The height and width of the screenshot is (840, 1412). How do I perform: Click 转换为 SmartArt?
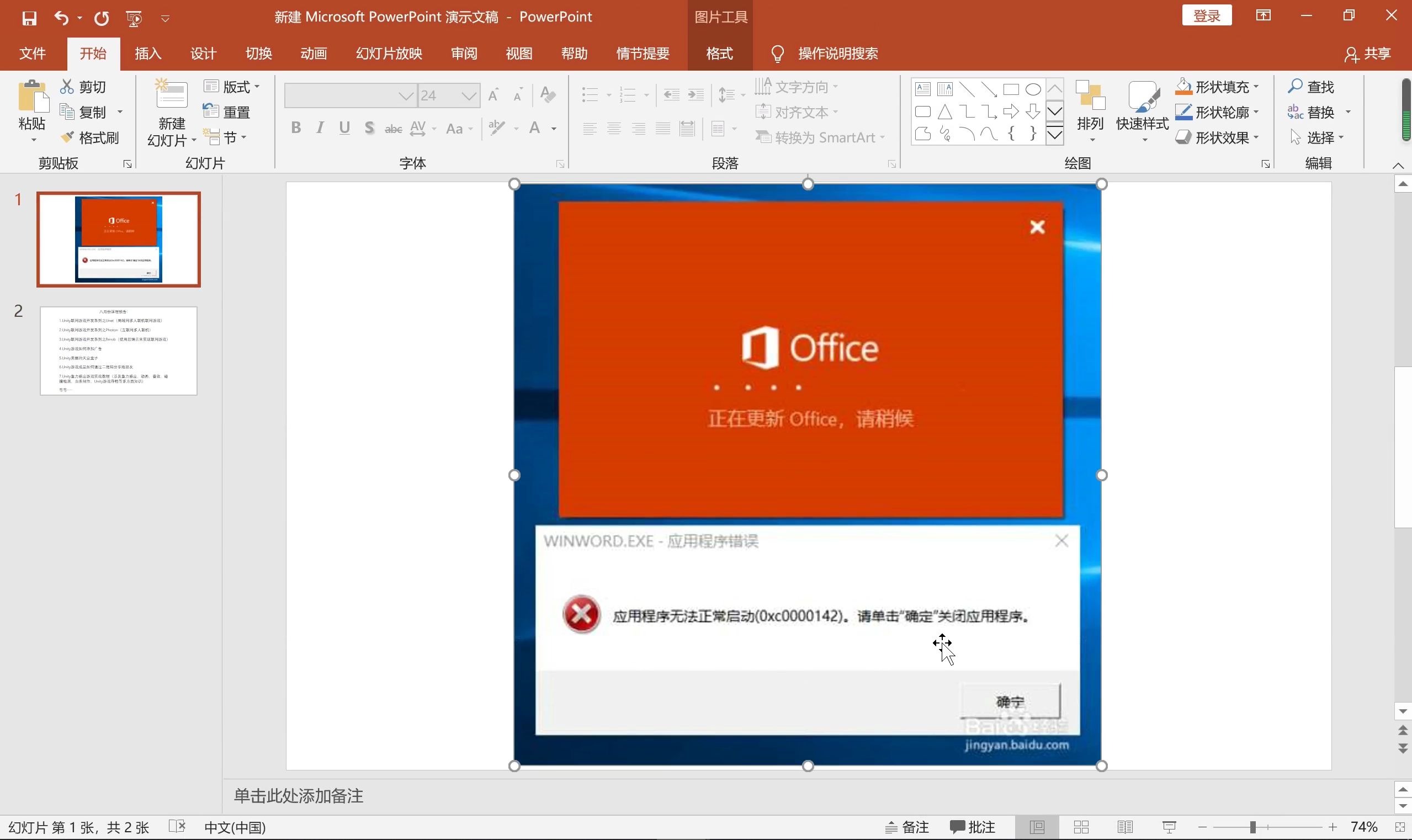tap(820, 137)
